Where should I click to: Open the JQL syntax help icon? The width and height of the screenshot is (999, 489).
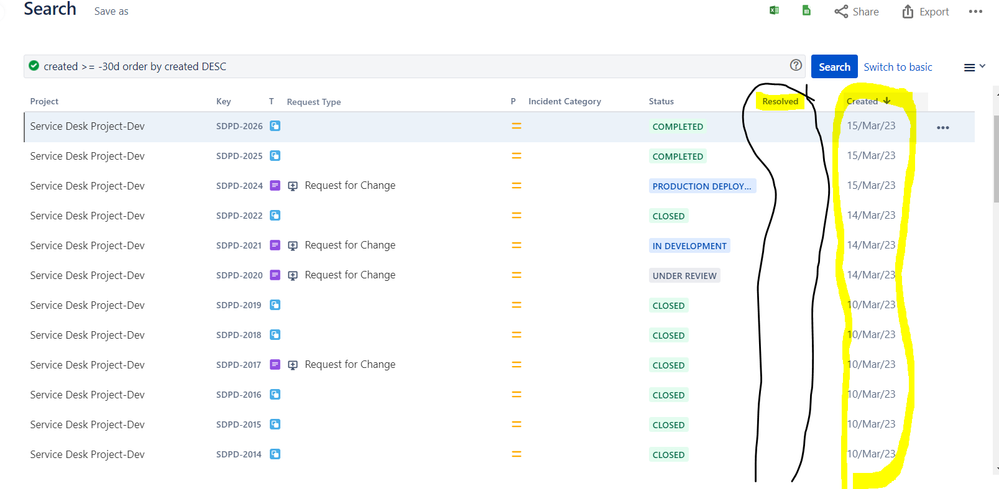[796, 66]
